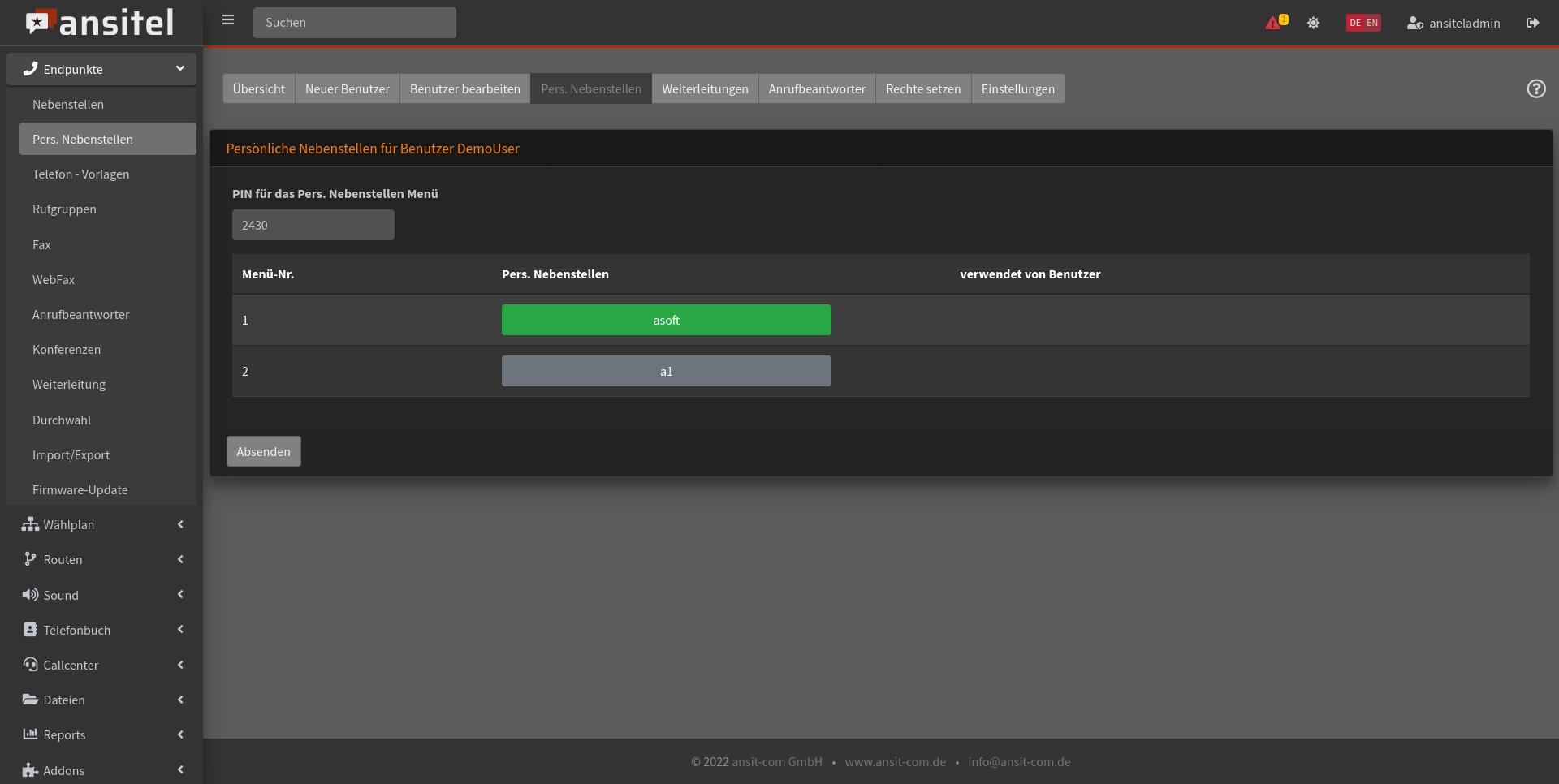Screen dimensions: 1559x784
Task: Open the red warning alert icon
Action: [1273, 23]
